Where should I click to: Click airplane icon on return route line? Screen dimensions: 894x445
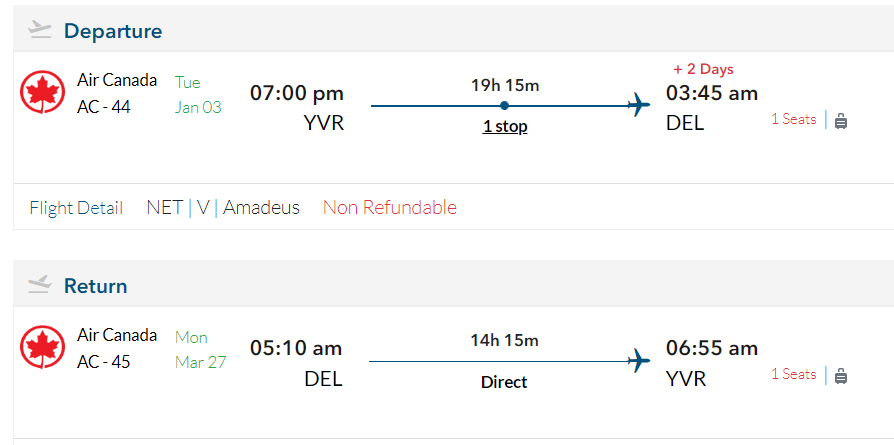tap(639, 360)
